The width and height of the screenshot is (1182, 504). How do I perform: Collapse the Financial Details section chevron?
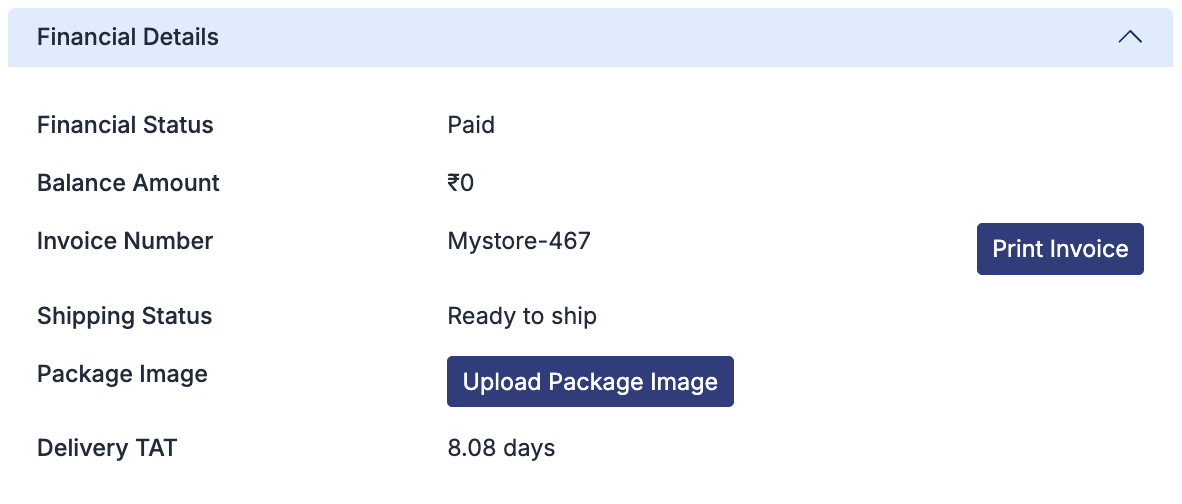tap(1130, 37)
